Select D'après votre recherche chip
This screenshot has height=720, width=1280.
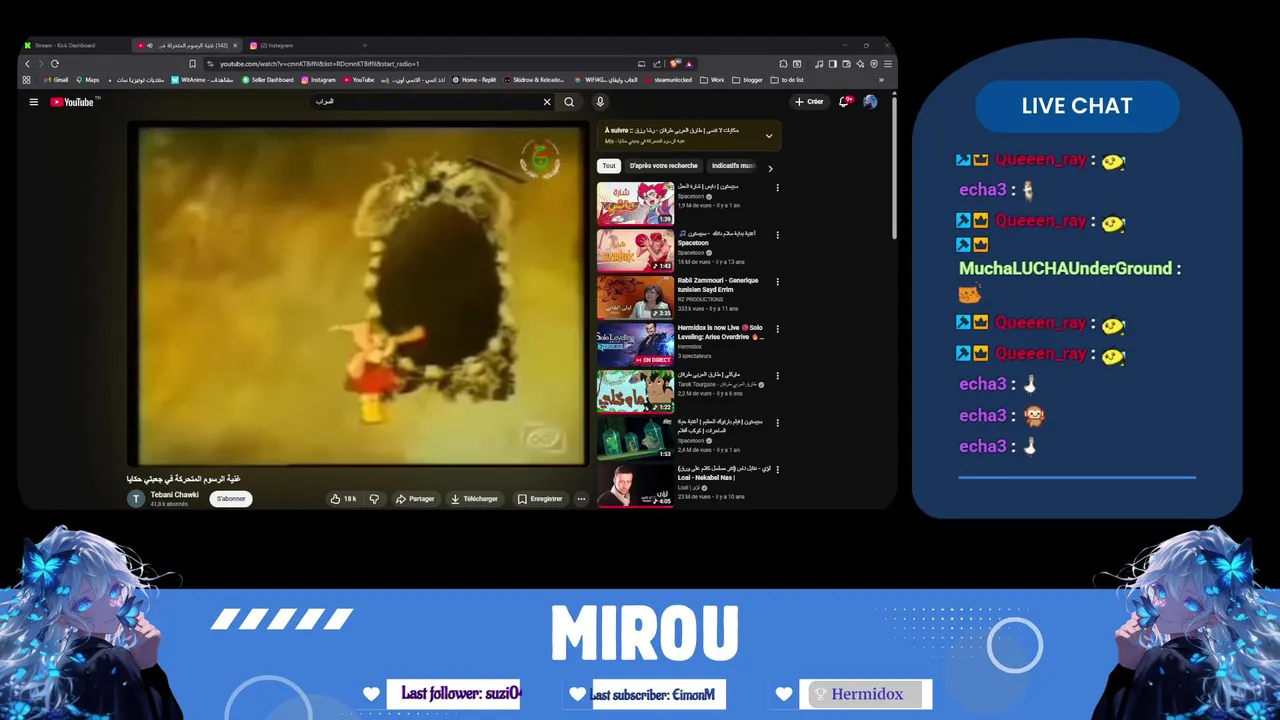tap(664, 166)
